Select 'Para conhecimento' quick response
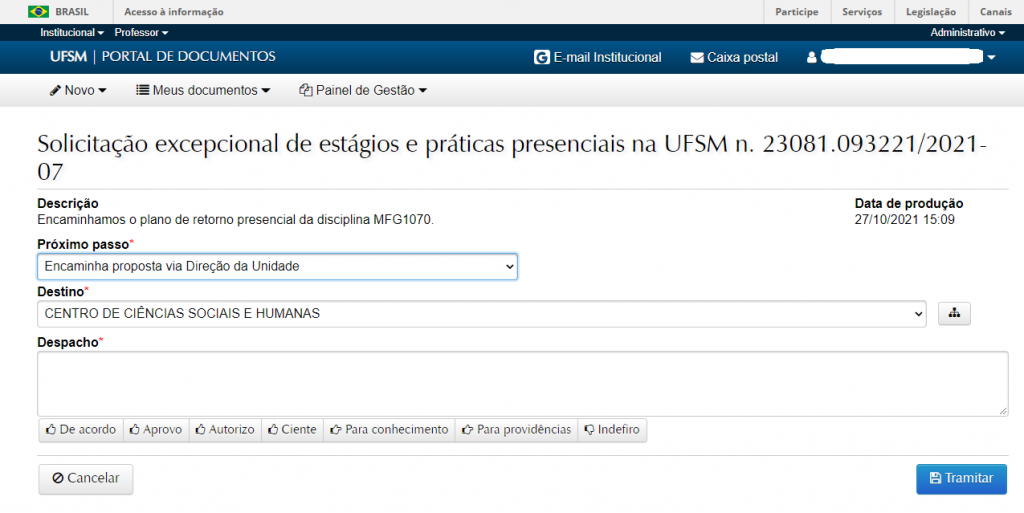This screenshot has height=513, width=1024. [x=389, y=430]
